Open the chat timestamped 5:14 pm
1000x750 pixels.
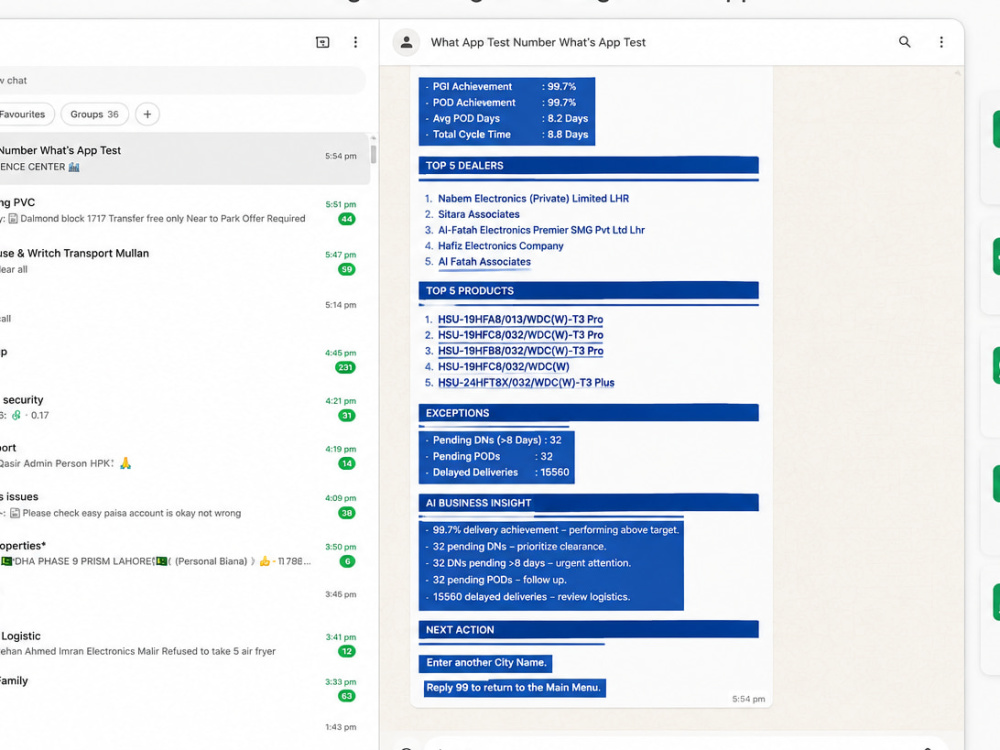[184, 311]
